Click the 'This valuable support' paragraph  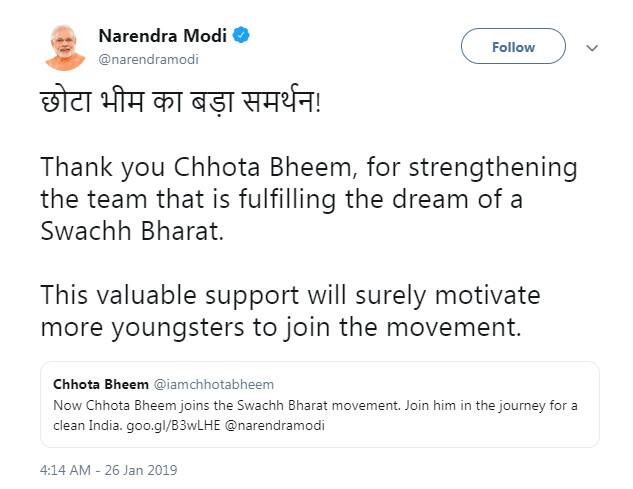coord(290,311)
